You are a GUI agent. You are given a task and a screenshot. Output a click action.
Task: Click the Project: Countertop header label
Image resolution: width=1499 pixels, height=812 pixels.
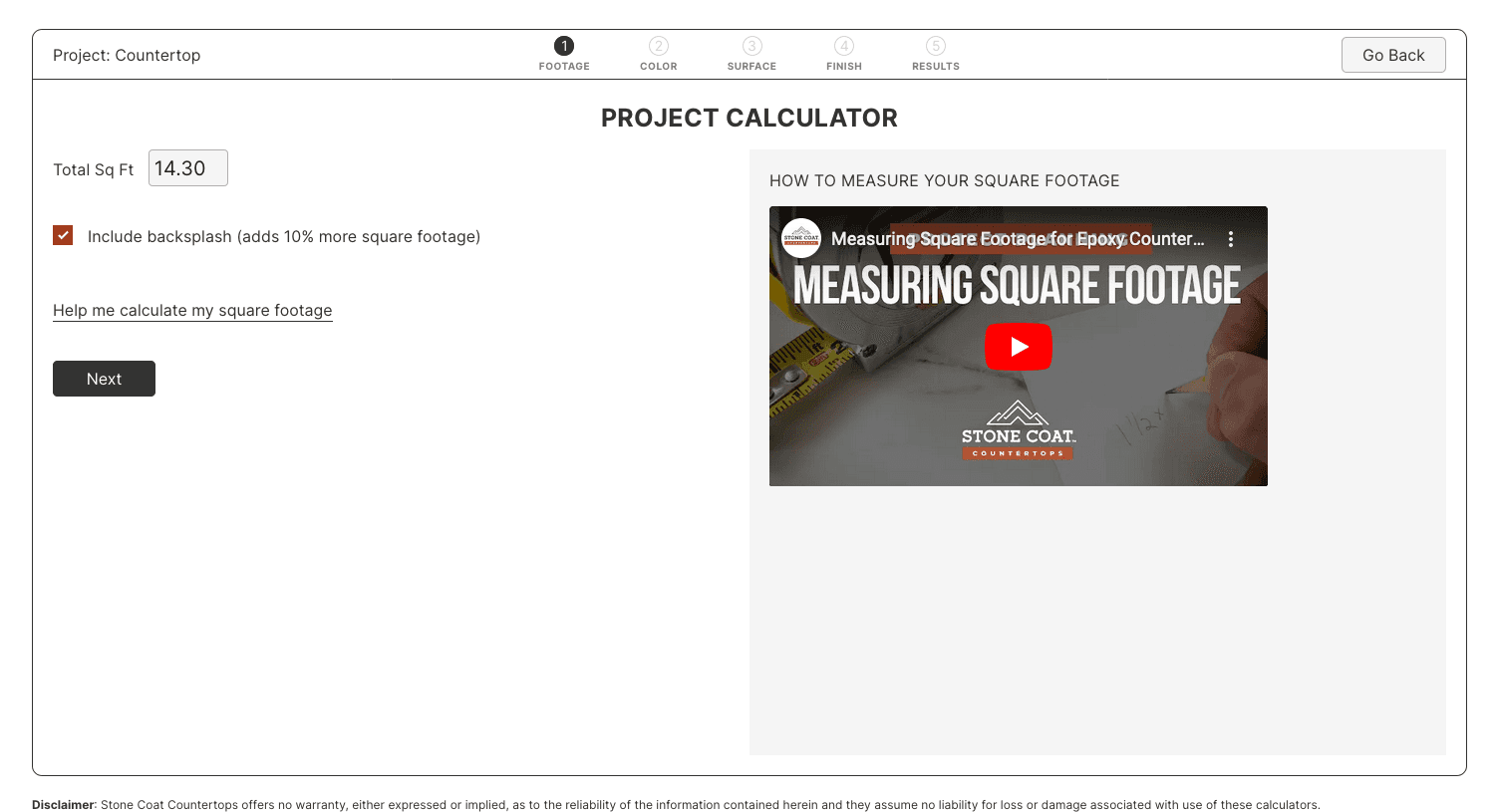tap(127, 55)
